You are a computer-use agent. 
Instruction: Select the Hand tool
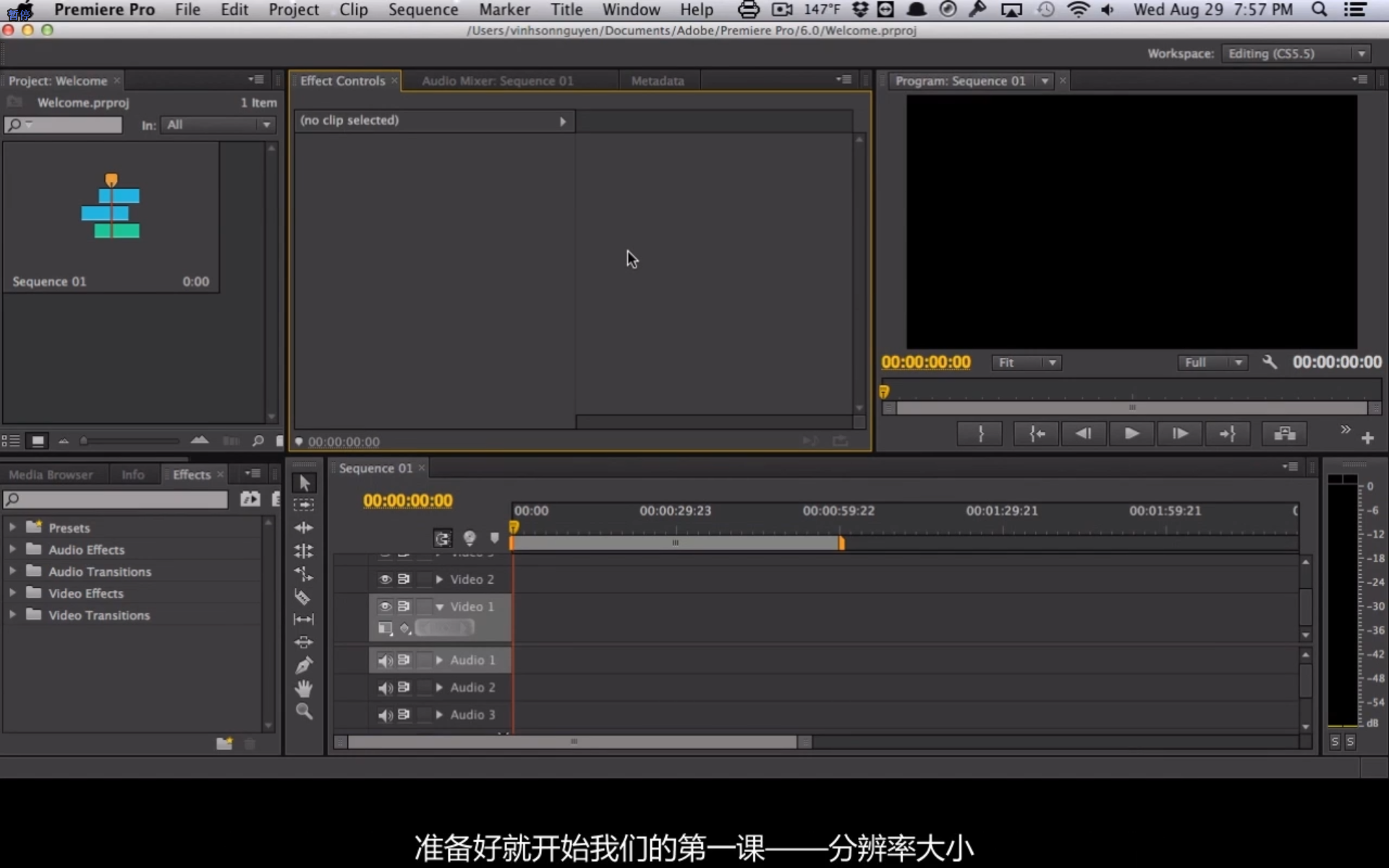point(303,688)
